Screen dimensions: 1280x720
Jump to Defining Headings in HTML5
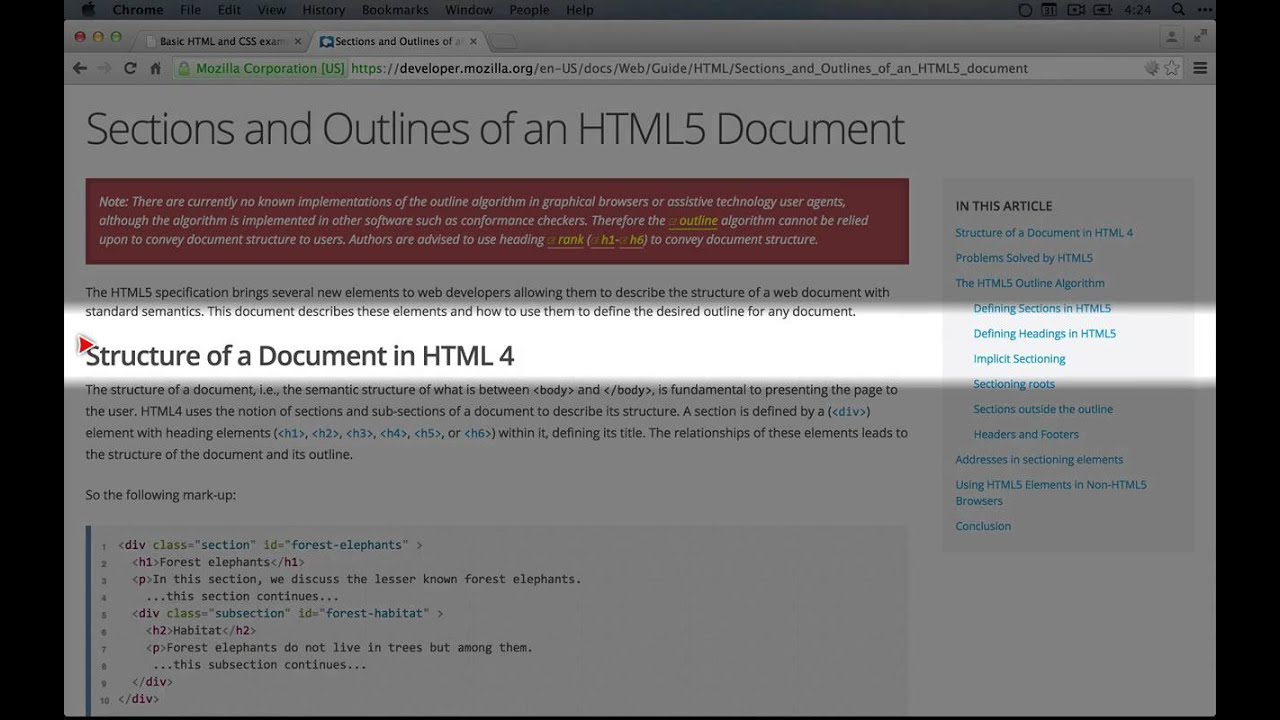1045,333
